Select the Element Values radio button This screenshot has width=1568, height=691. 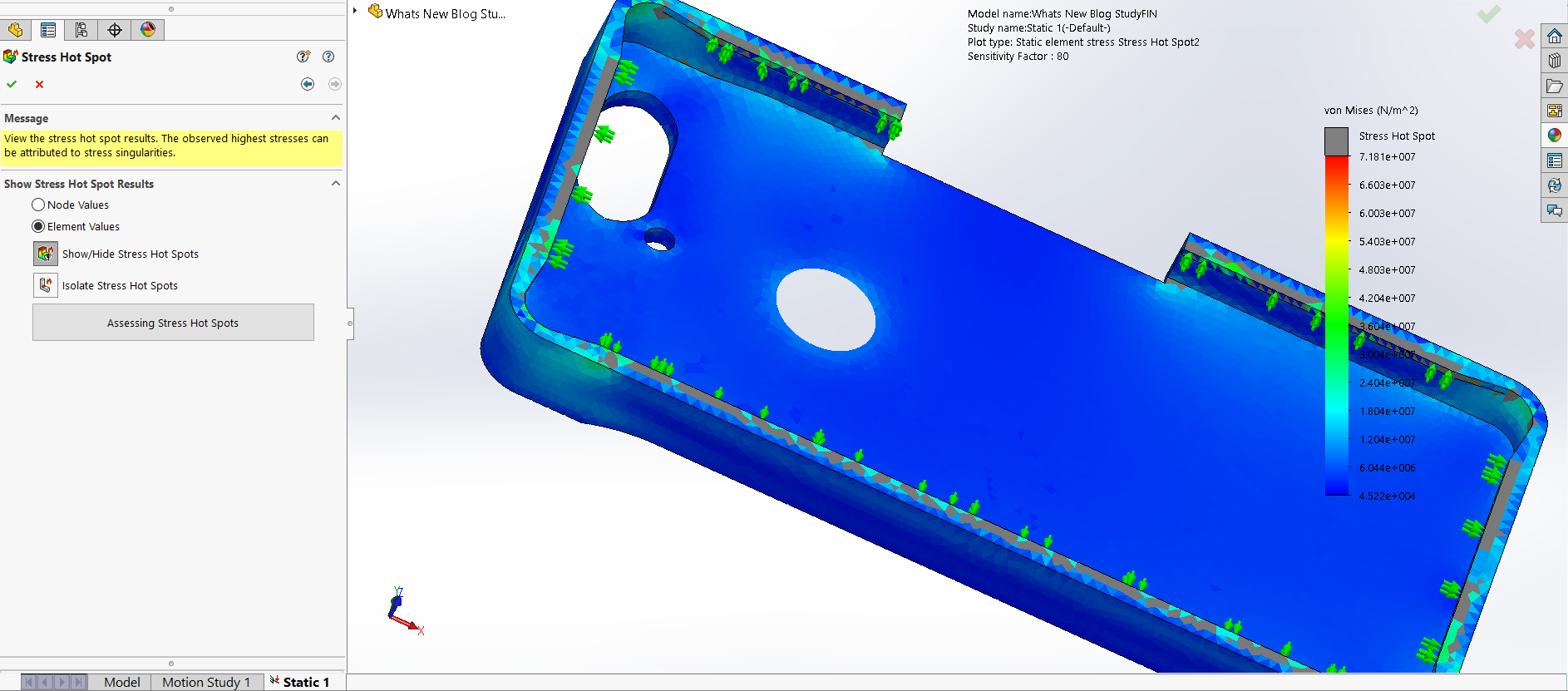point(38,226)
